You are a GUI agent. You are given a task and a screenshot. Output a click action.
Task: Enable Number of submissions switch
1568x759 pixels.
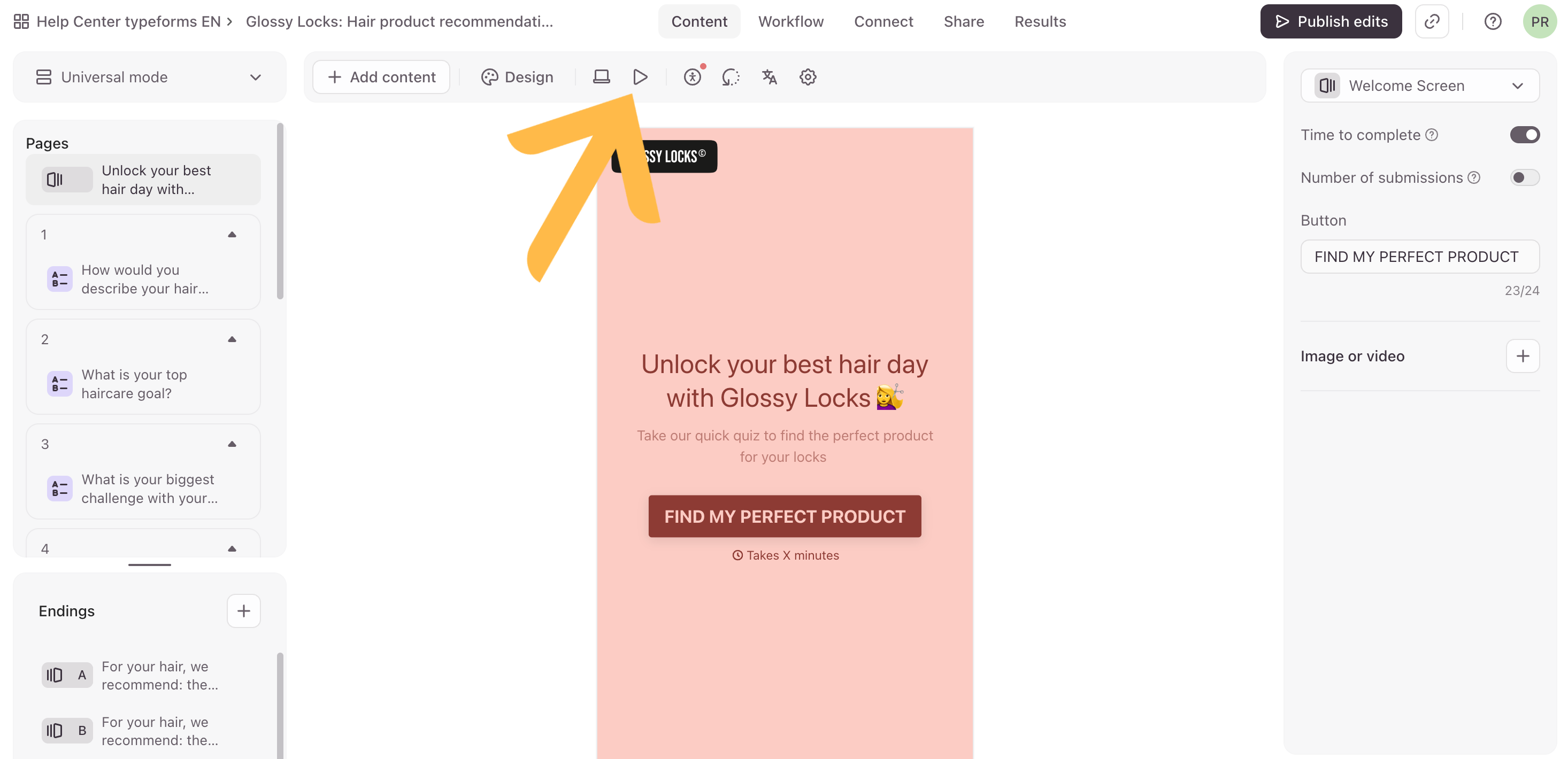[1524, 177]
